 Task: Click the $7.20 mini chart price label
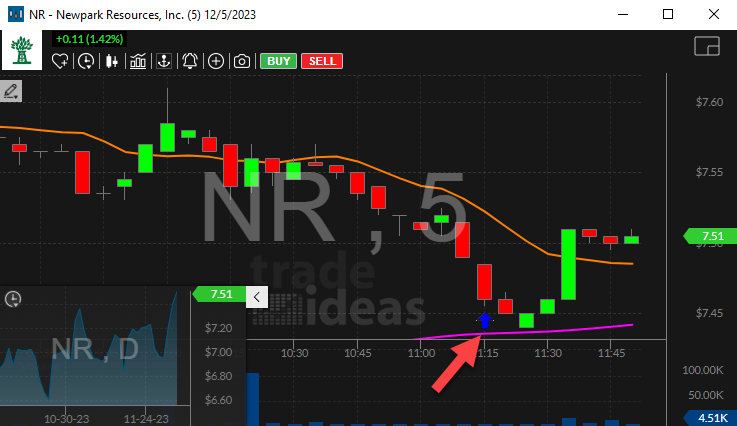point(218,328)
